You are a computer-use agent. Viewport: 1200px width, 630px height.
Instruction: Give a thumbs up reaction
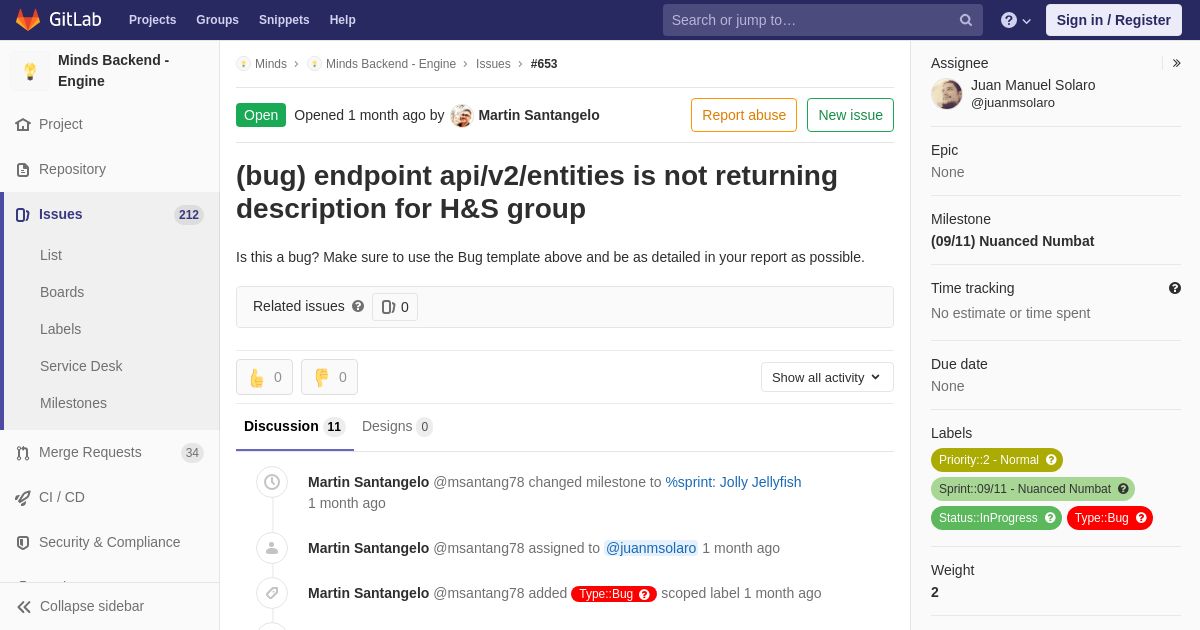(264, 377)
